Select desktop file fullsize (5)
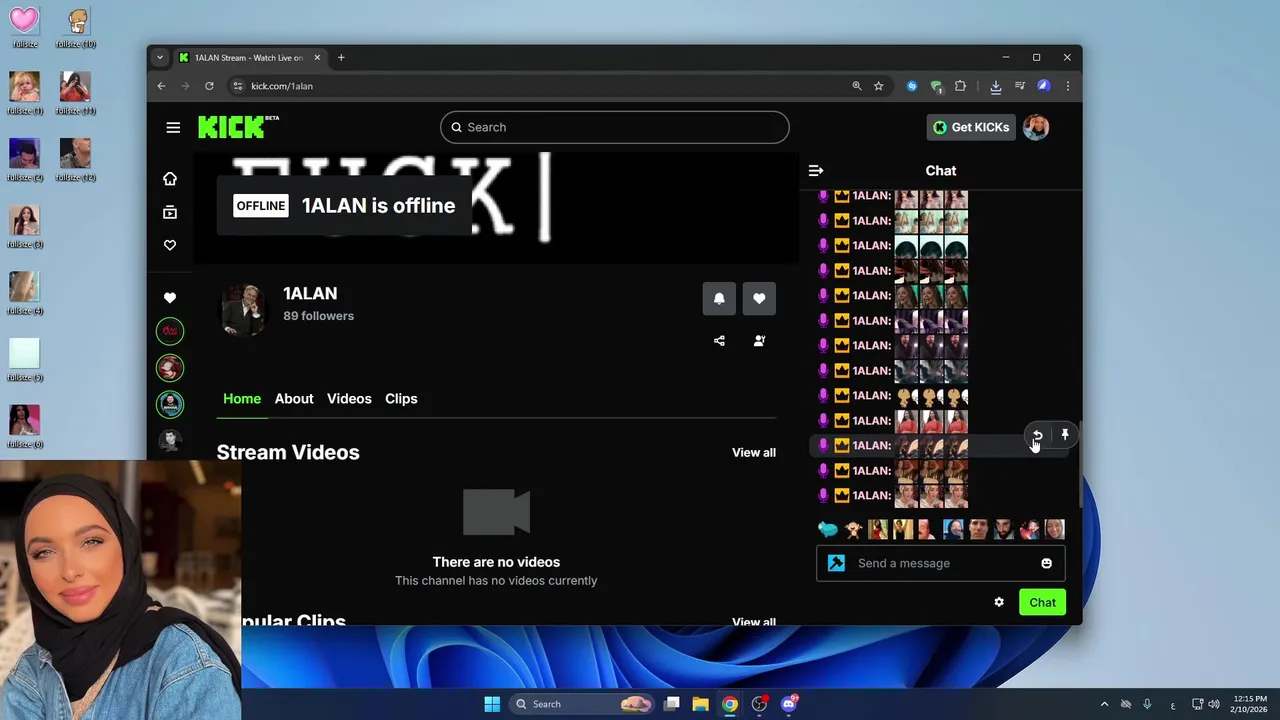The height and width of the screenshot is (720, 1280). click(25, 360)
